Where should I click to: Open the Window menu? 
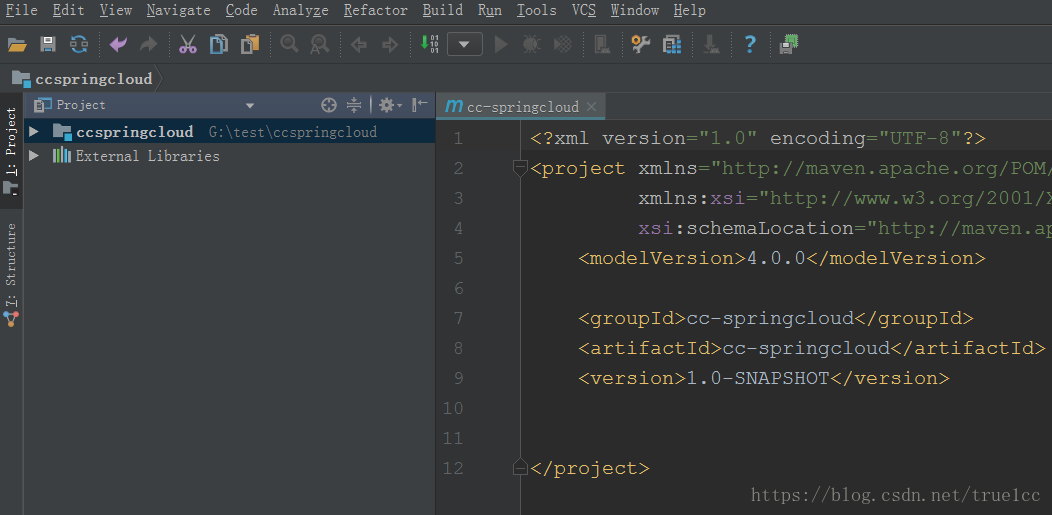pos(635,10)
